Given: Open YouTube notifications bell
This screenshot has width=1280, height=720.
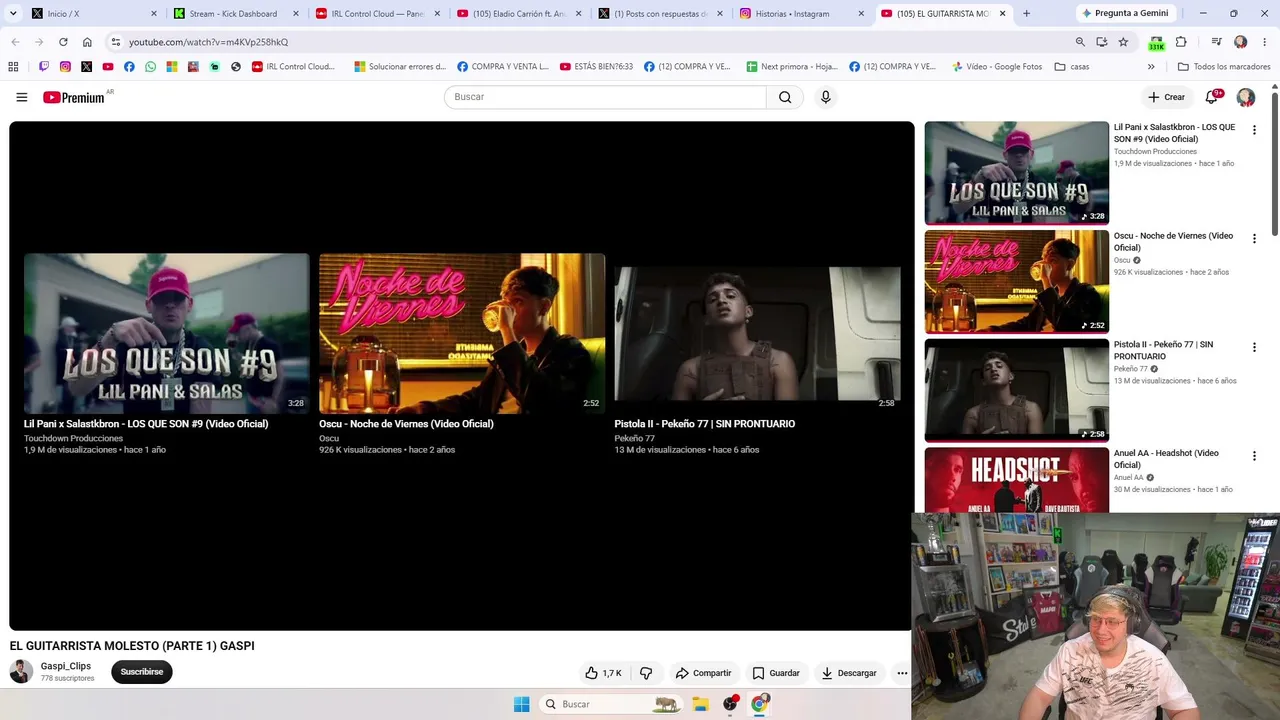Looking at the screenshot, I should coord(1212,97).
